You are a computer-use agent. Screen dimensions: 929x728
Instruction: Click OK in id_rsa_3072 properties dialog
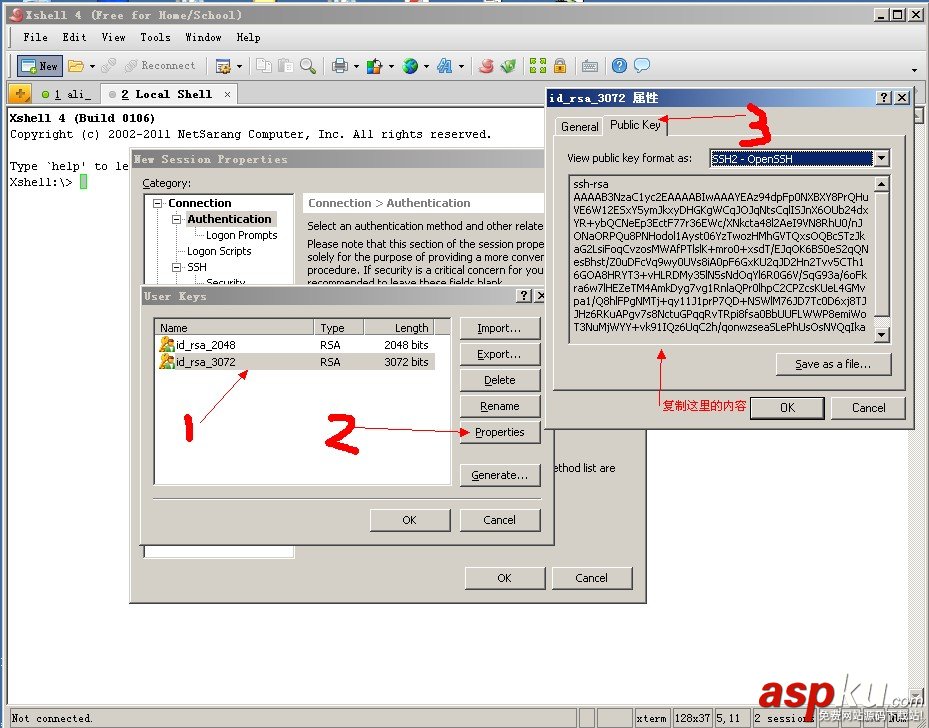tap(787, 408)
